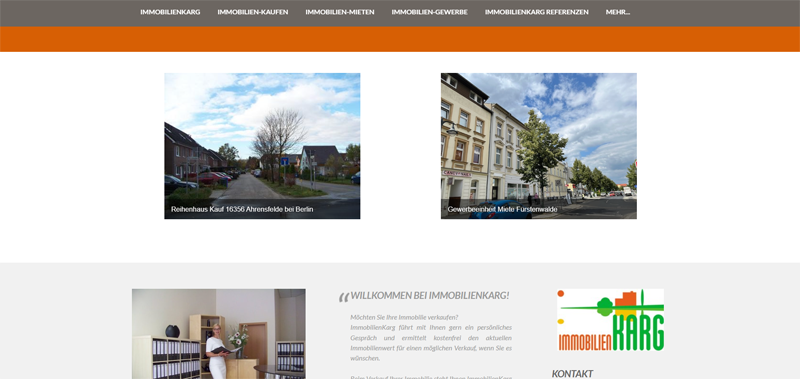This screenshot has width=800, height=379.
Task: Select IMMOBILIEN-MIETEN in navigation
Action: click(340, 12)
